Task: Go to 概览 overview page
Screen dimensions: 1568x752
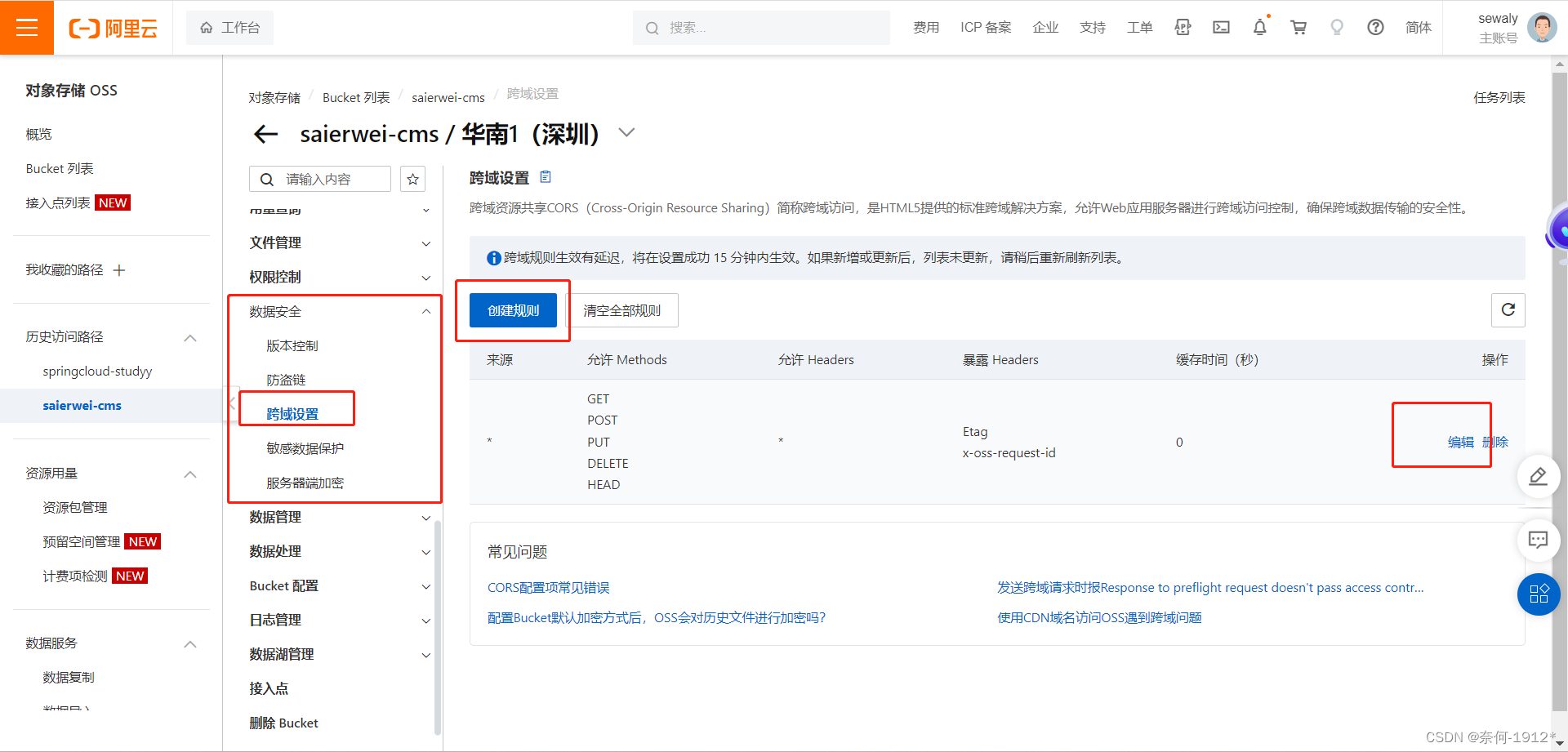Action: click(x=38, y=134)
